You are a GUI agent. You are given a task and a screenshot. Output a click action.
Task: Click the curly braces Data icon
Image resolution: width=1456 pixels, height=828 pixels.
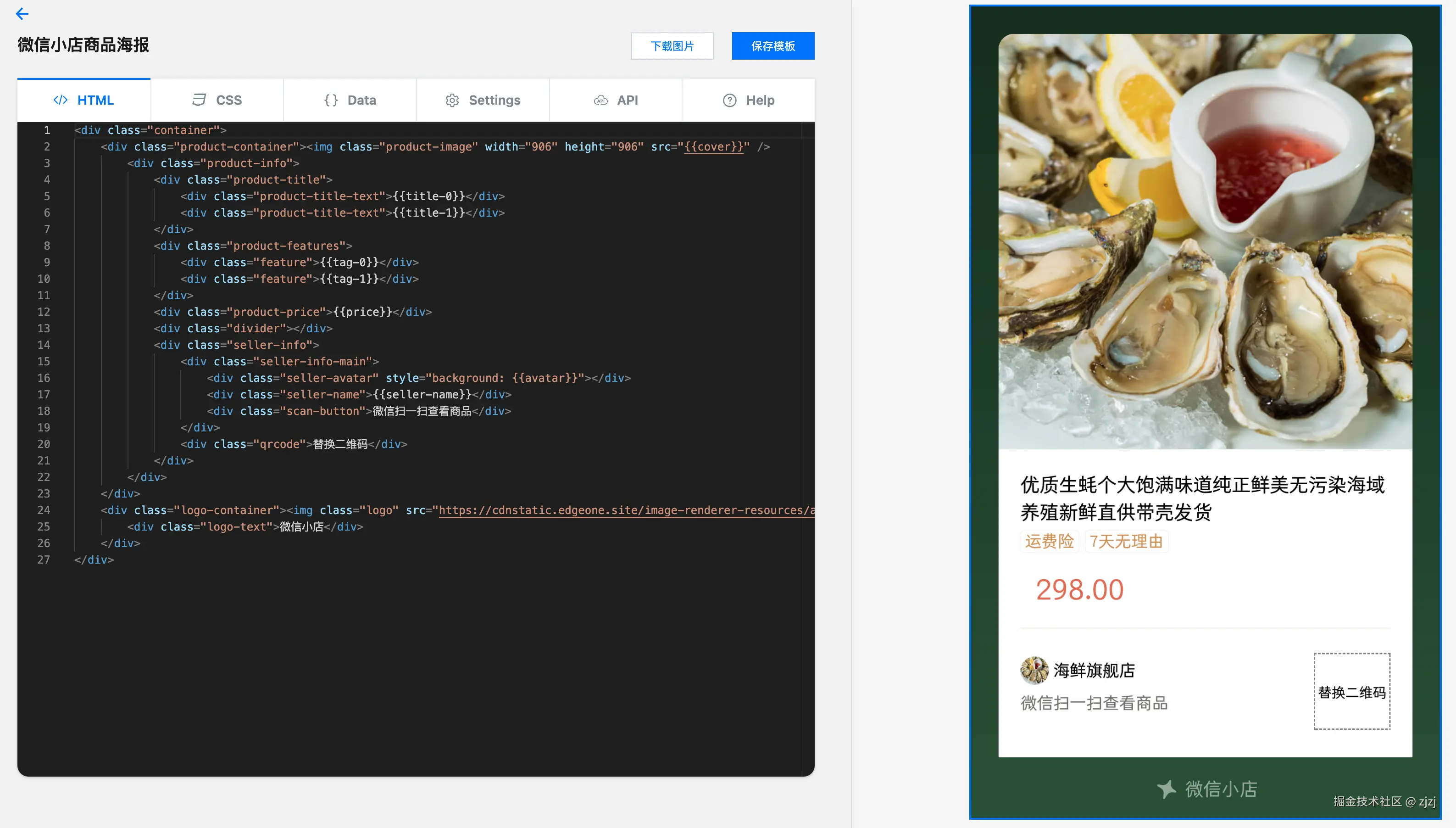pos(331,100)
